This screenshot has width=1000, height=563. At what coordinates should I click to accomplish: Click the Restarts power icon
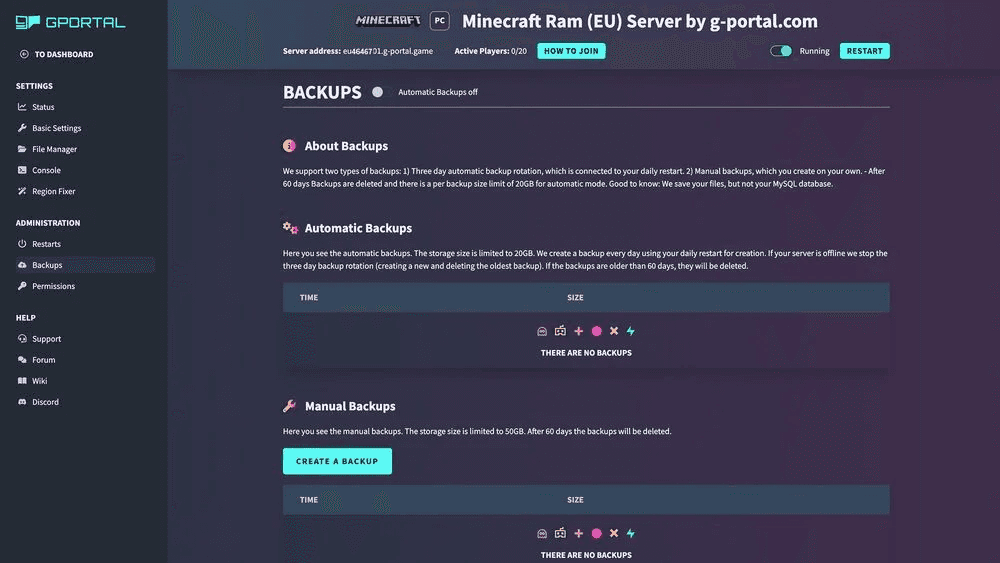coord(22,244)
